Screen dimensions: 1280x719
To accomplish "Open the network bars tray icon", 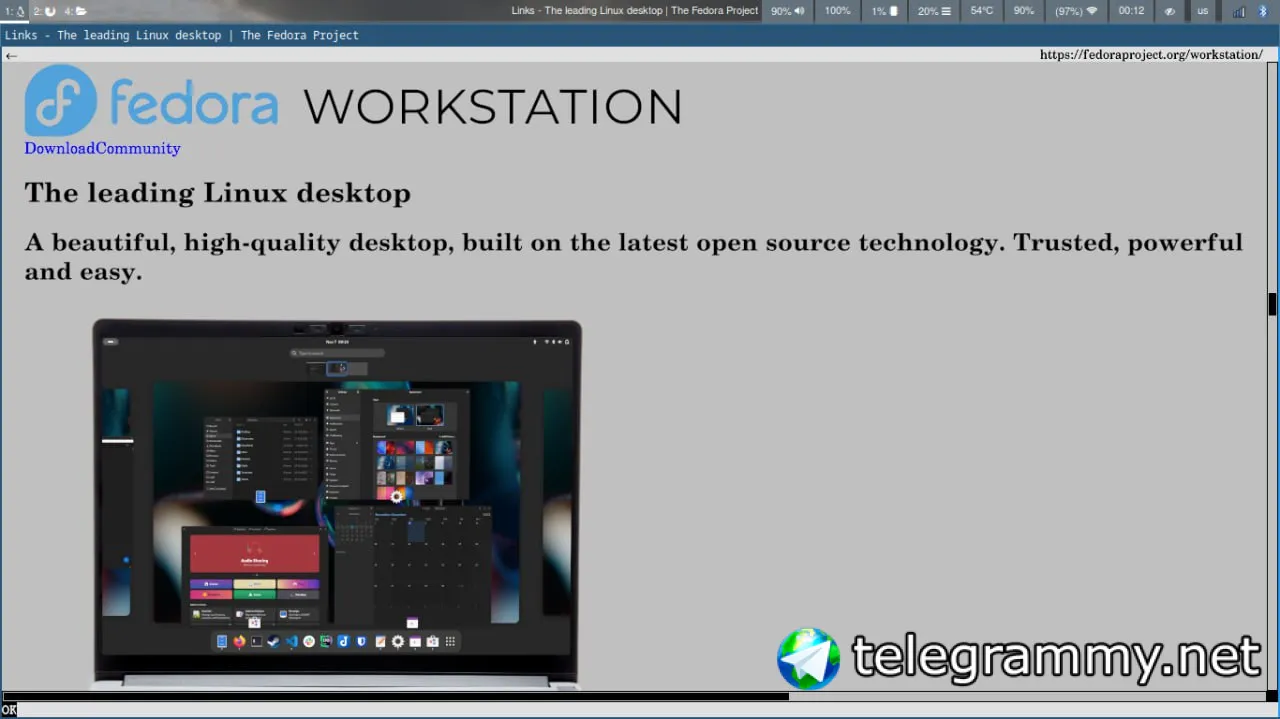I will tap(1239, 11).
